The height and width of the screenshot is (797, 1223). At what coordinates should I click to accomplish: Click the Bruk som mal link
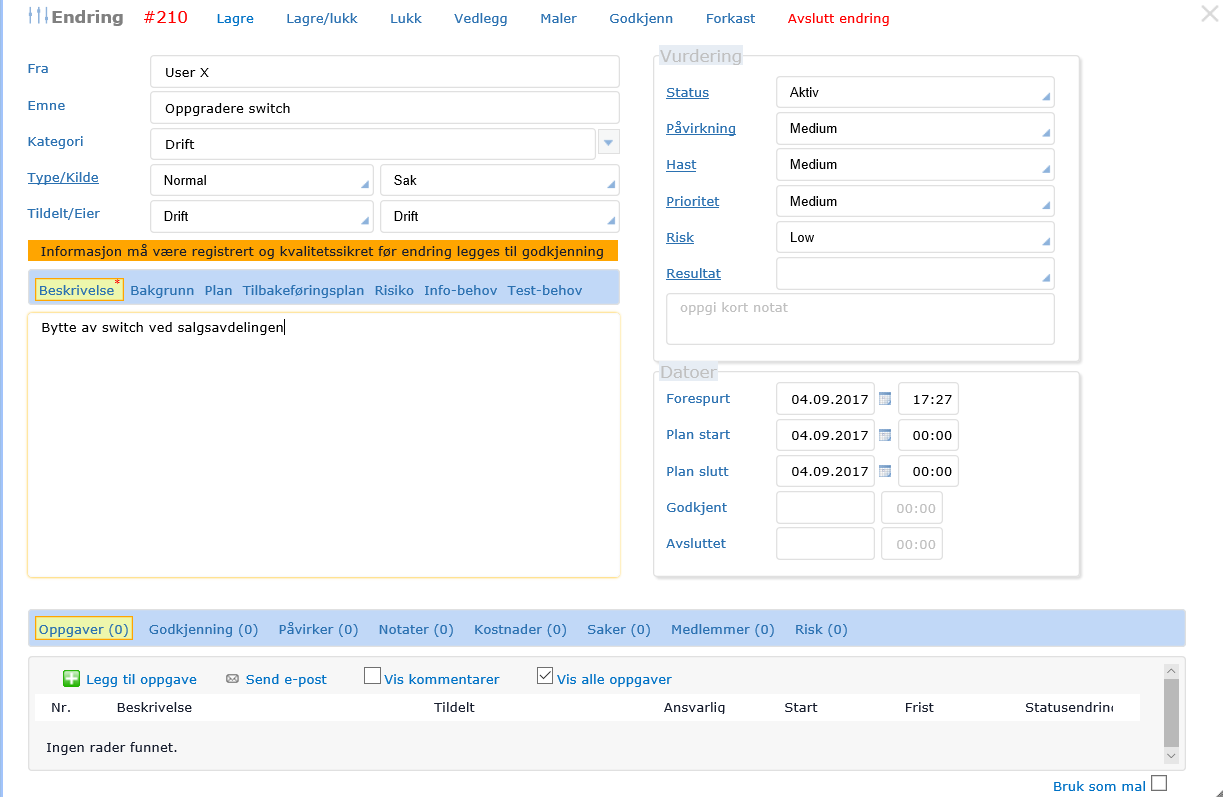(1099, 786)
